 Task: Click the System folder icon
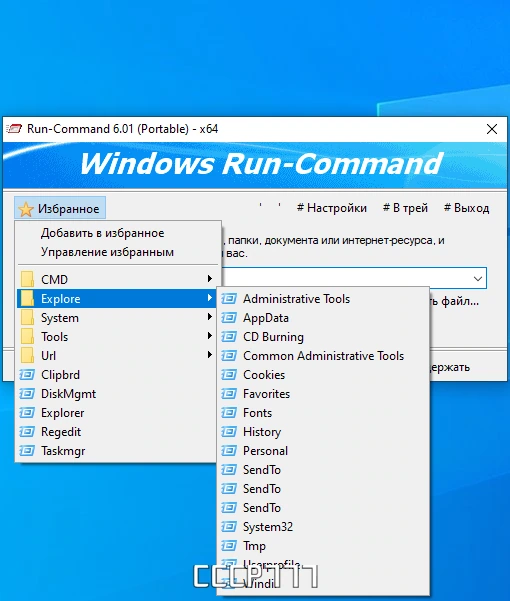point(27,318)
